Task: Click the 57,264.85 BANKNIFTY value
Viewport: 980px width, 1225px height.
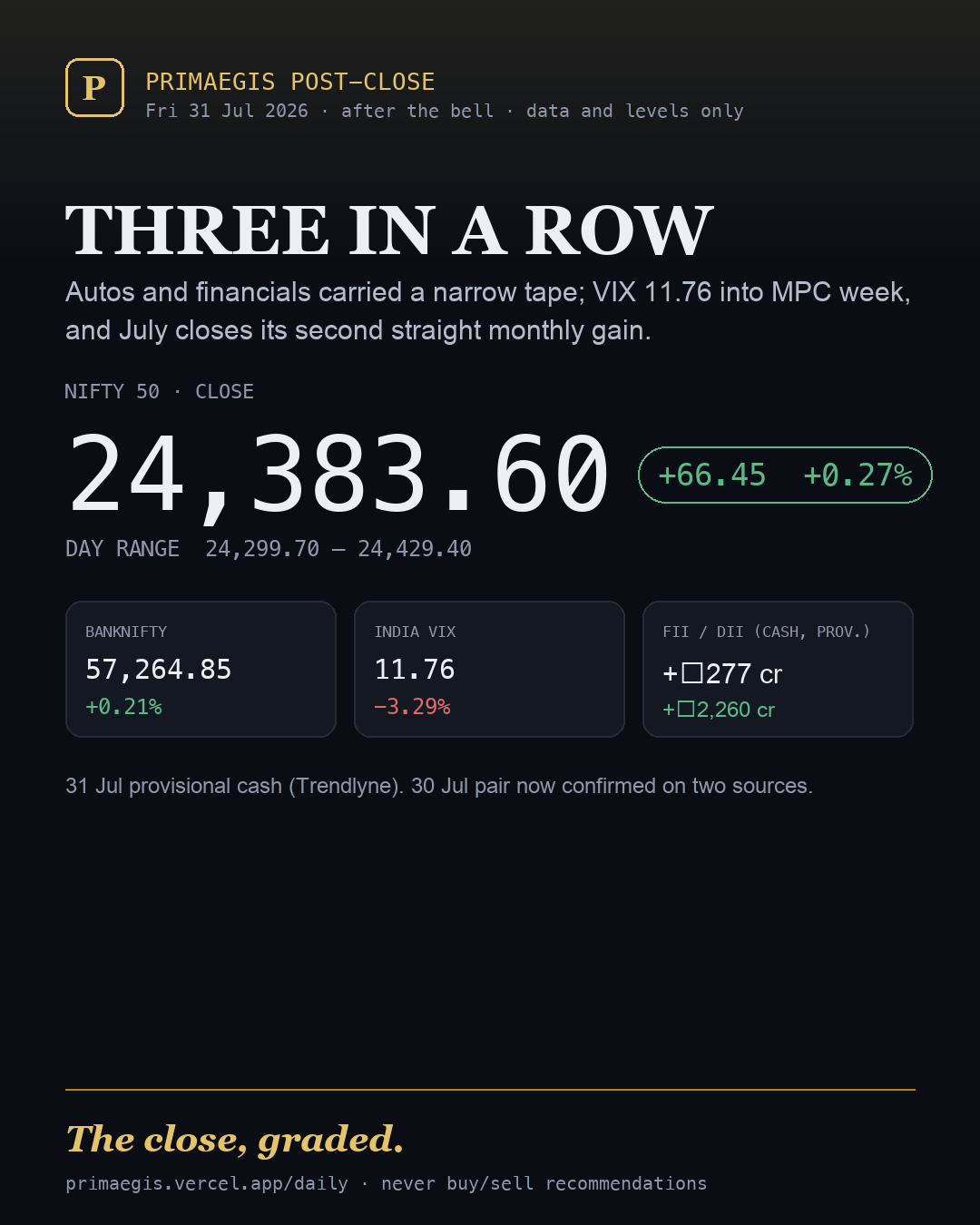Action: click(x=159, y=670)
